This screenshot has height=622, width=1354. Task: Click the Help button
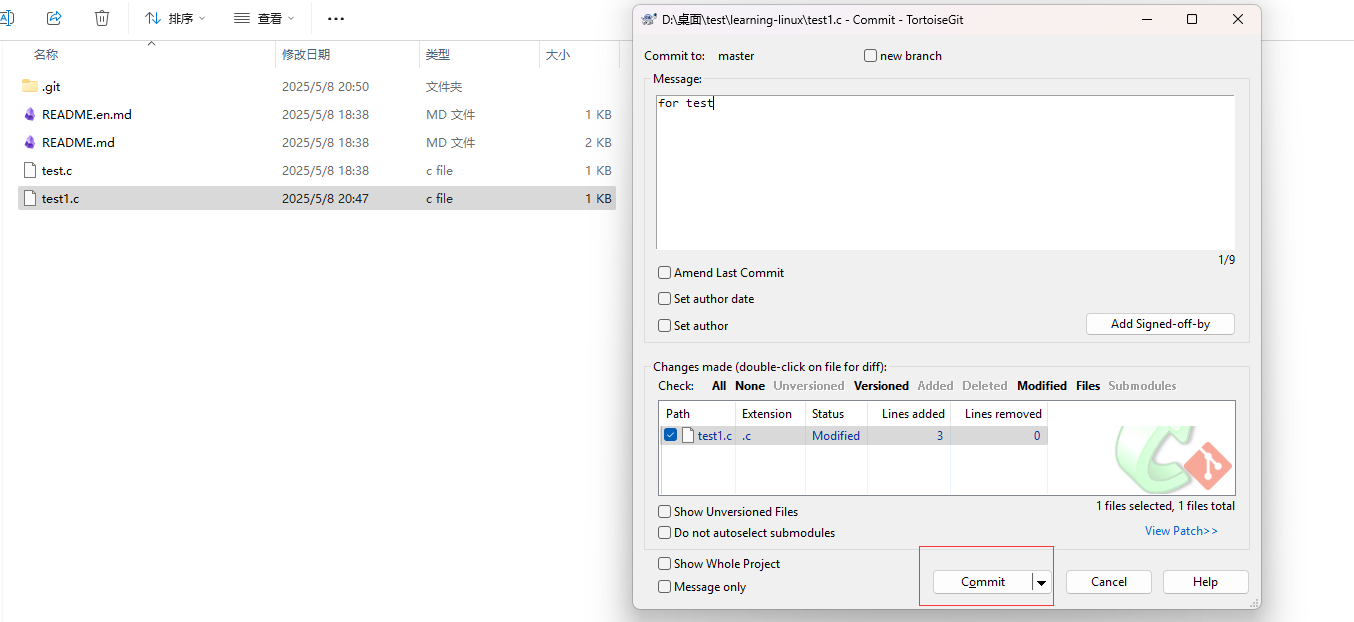tap(1205, 582)
